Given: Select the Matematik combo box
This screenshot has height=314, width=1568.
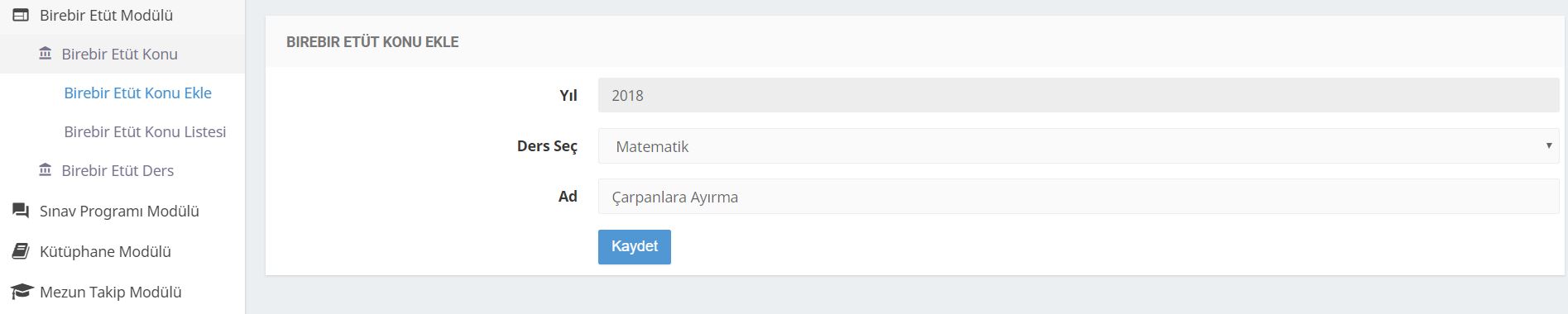Looking at the screenshot, I should point(1078,146).
